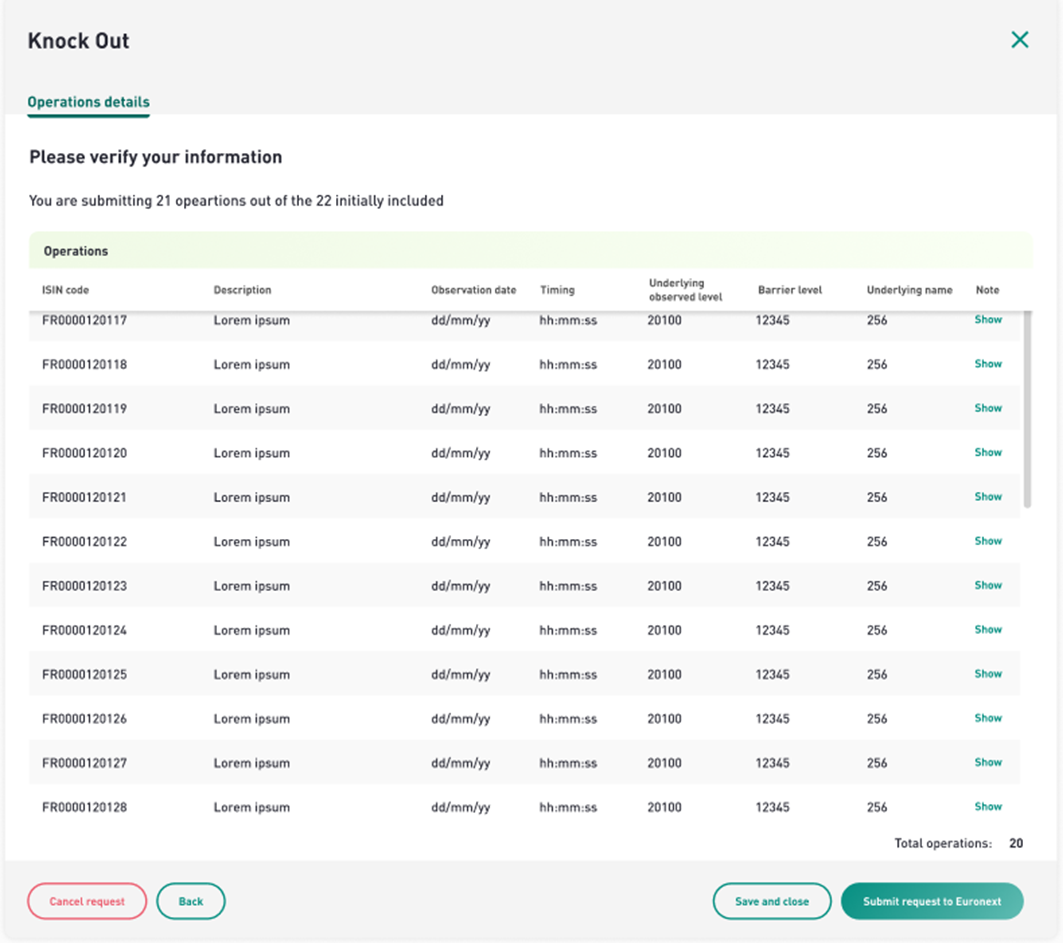
Task: Click the Operations section header
Action: 530,251
